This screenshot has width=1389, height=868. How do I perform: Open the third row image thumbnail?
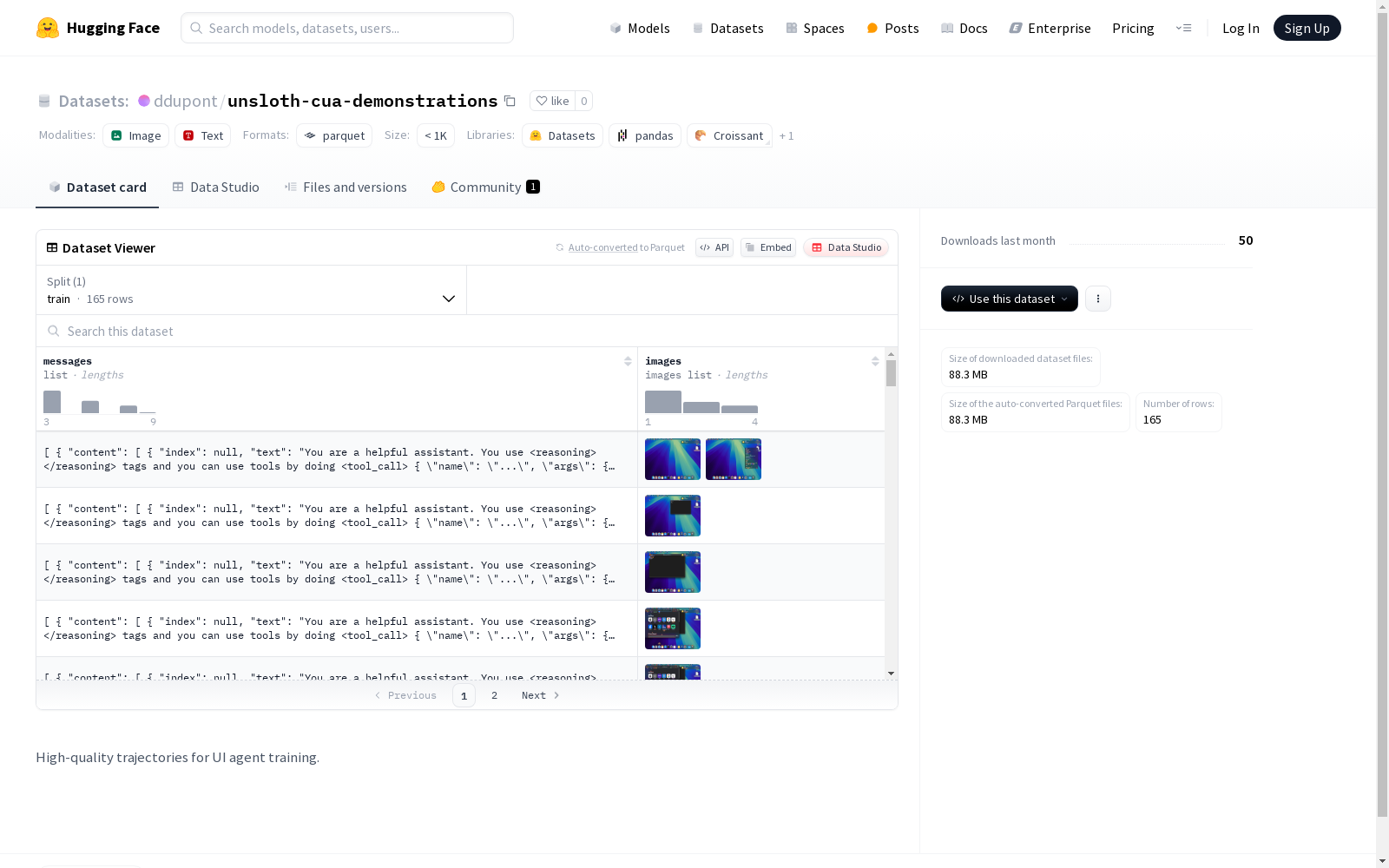673,572
